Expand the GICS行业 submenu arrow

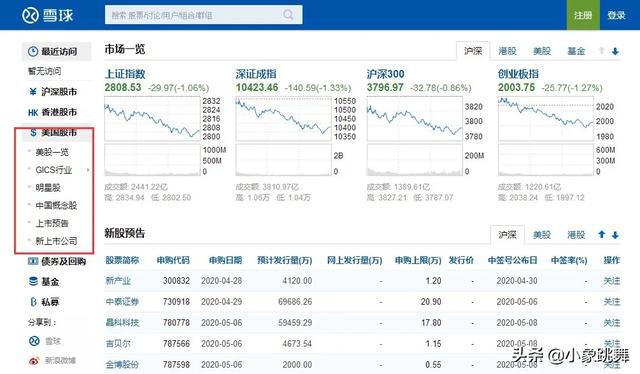point(88,170)
